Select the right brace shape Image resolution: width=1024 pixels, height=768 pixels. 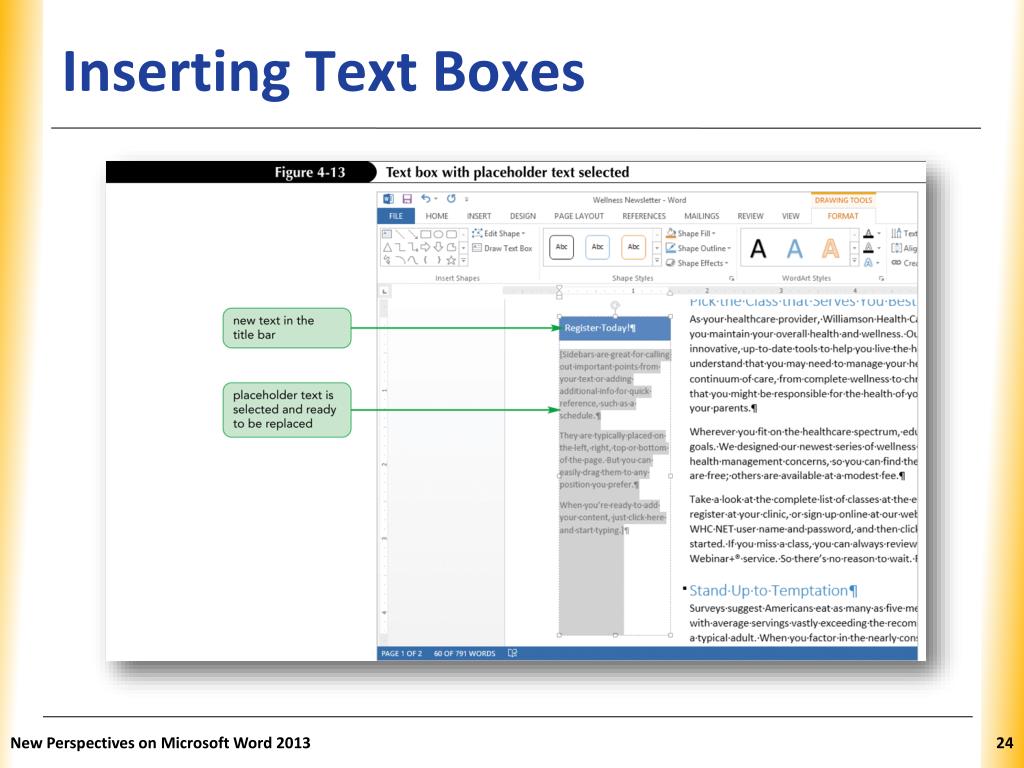pos(438,260)
